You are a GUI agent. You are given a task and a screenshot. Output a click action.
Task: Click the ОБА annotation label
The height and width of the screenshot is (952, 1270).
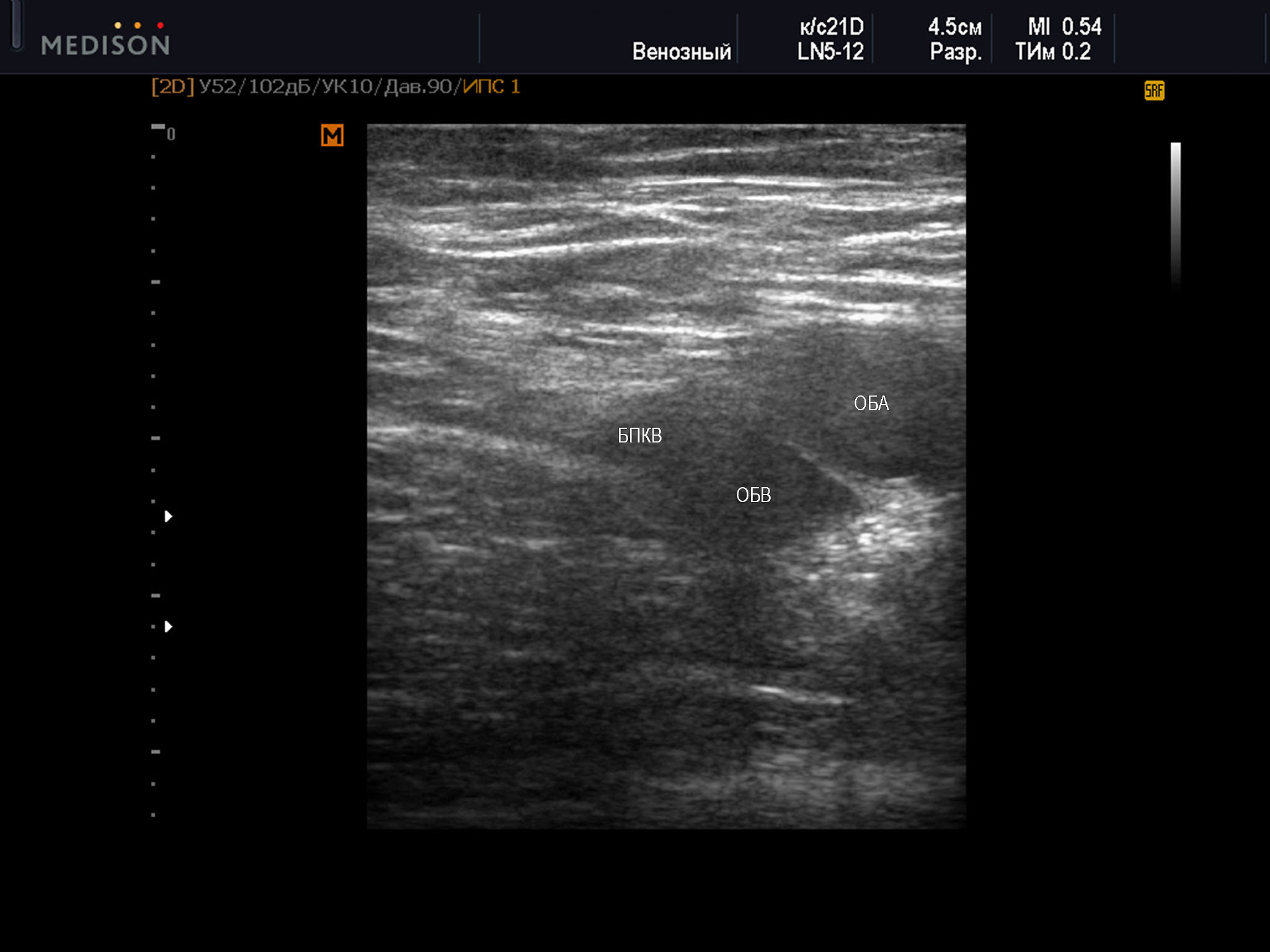871,403
